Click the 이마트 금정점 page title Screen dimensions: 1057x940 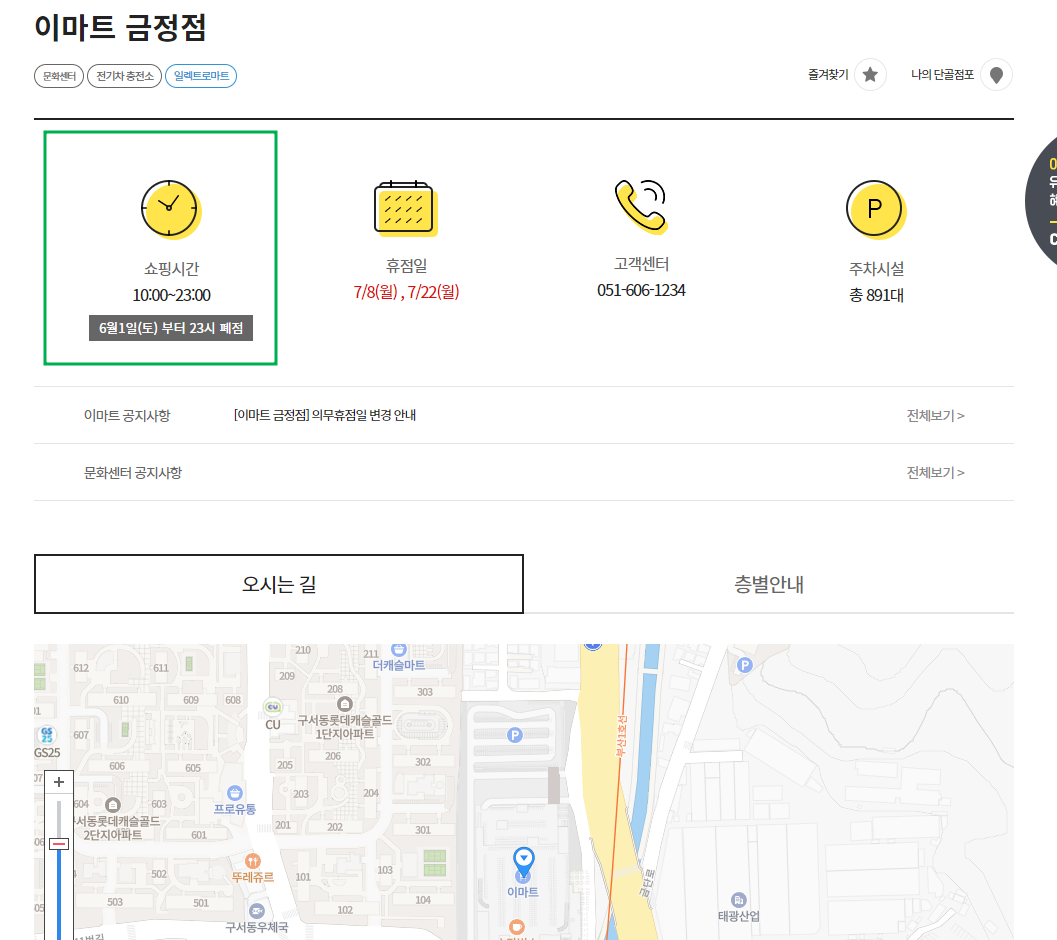coord(120,28)
